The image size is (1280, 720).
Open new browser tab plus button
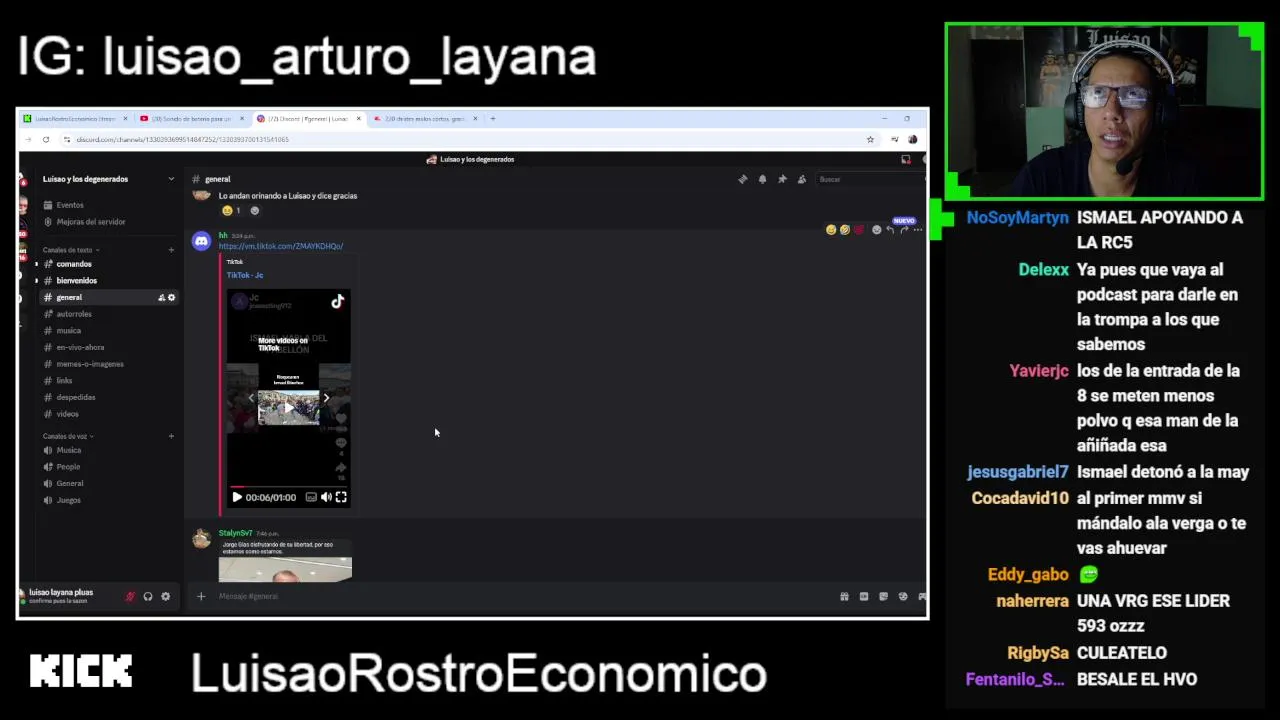[x=492, y=119]
